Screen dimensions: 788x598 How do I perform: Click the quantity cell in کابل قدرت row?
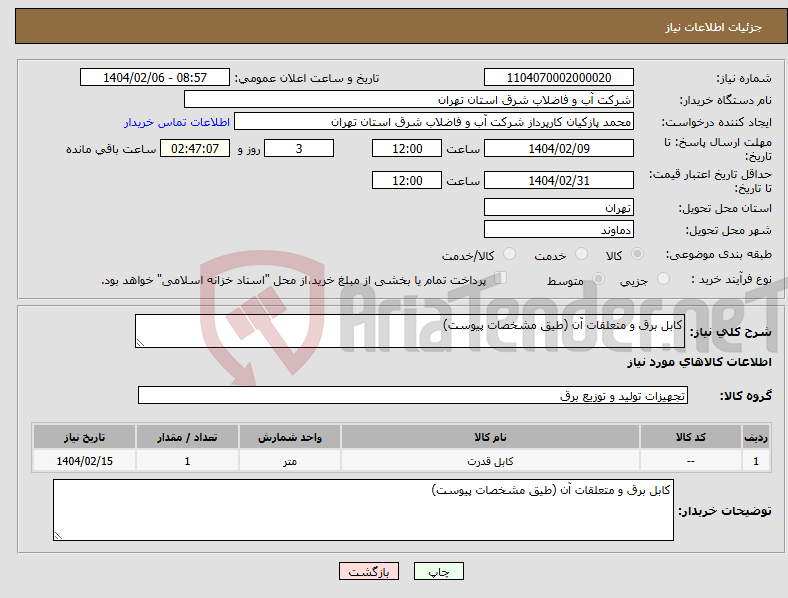187,461
